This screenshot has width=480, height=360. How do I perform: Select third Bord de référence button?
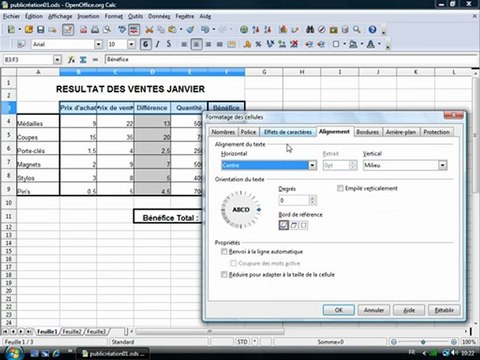(x=303, y=225)
